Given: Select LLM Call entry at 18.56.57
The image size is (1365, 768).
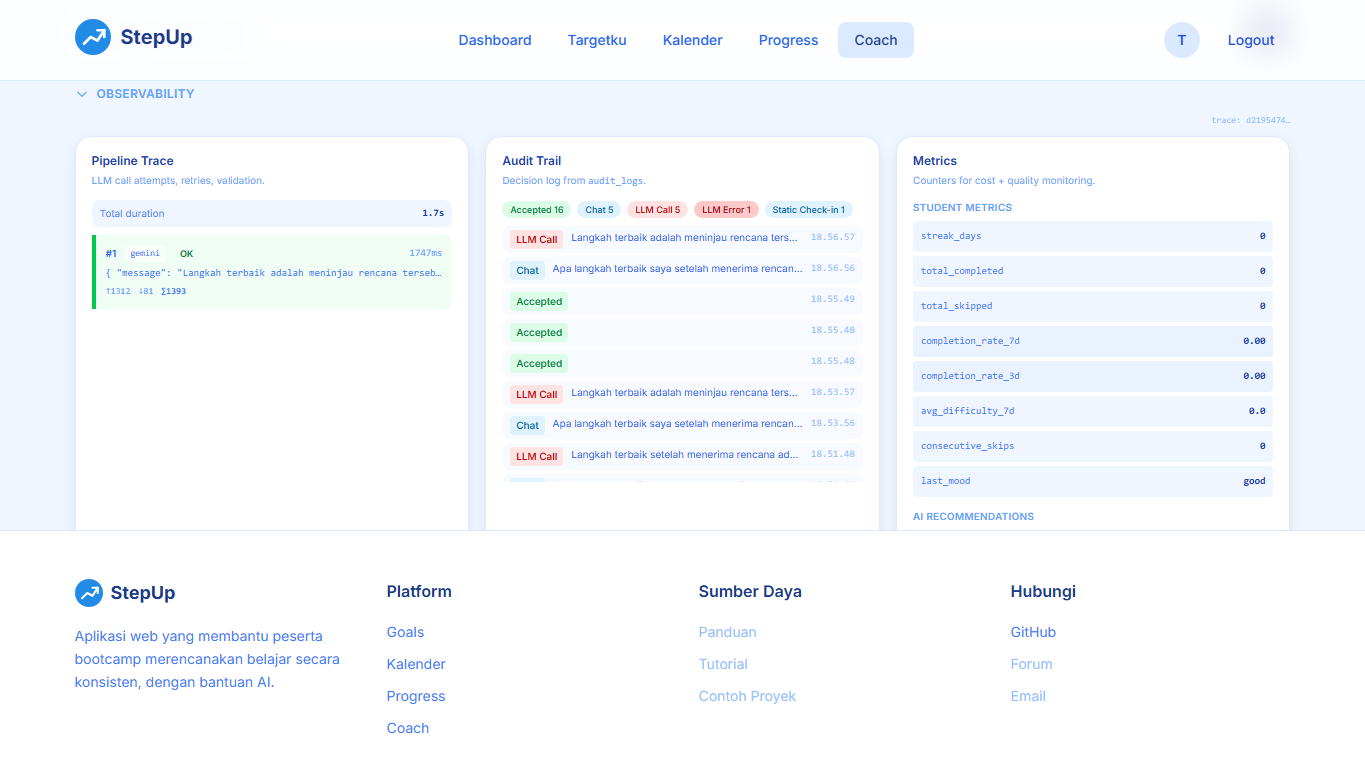Looking at the screenshot, I should [682, 238].
